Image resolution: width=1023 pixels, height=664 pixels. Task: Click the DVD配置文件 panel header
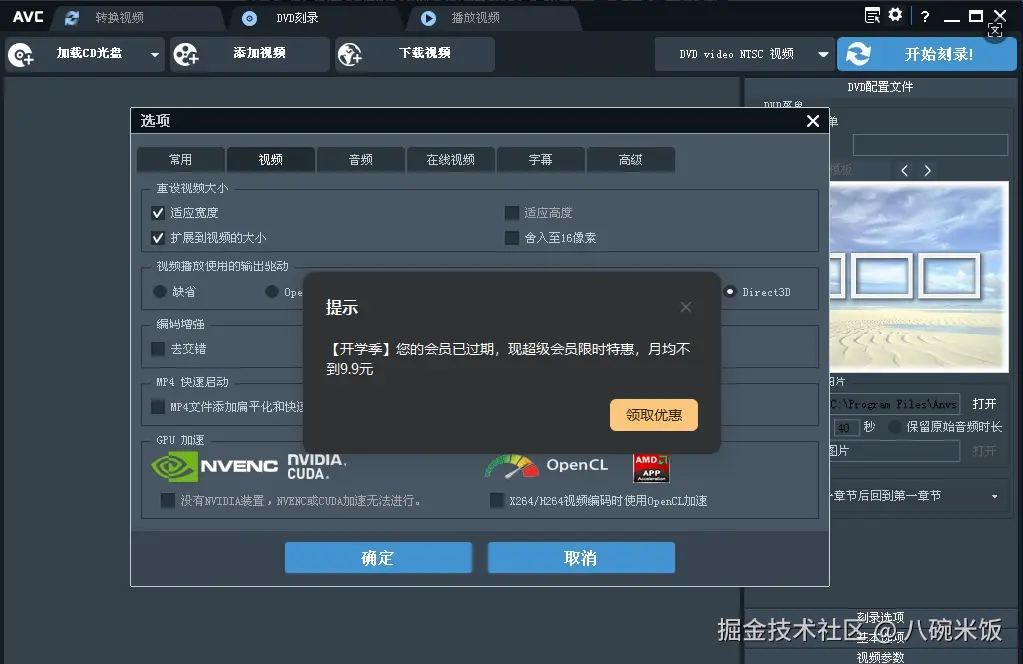pos(880,87)
